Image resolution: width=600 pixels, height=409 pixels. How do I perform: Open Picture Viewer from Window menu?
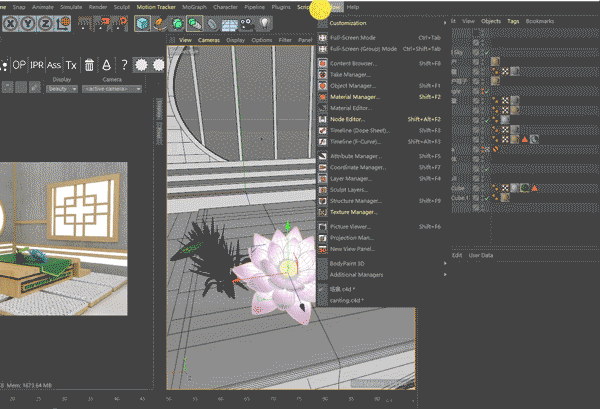[380, 226]
